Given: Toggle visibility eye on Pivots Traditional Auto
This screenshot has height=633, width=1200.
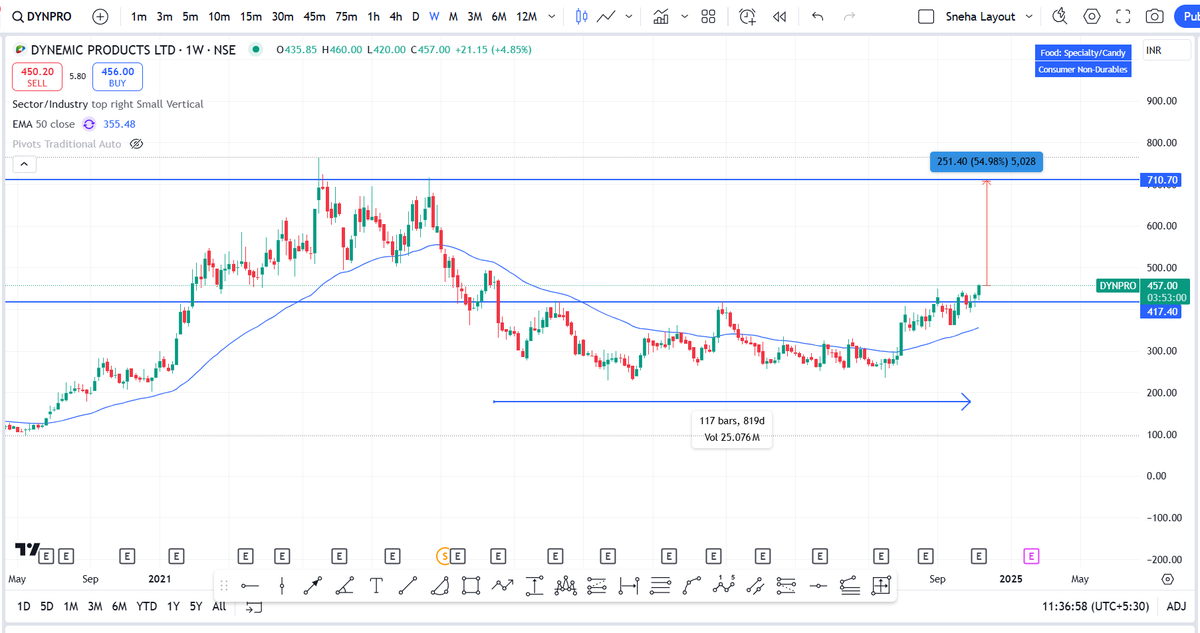Looking at the screenshot, I should [x=137, y=144].
